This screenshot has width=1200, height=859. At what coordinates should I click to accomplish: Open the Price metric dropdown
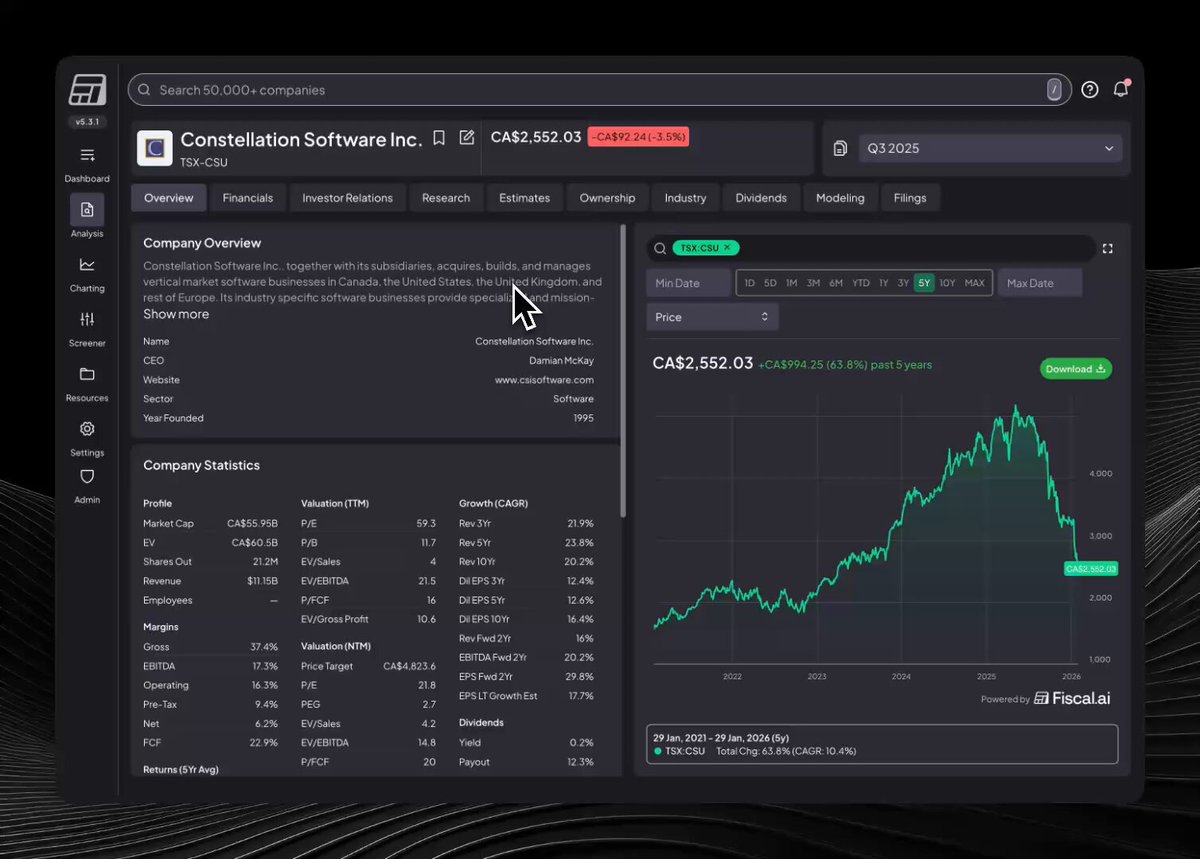pyautogui.click(x=712, y=317)
